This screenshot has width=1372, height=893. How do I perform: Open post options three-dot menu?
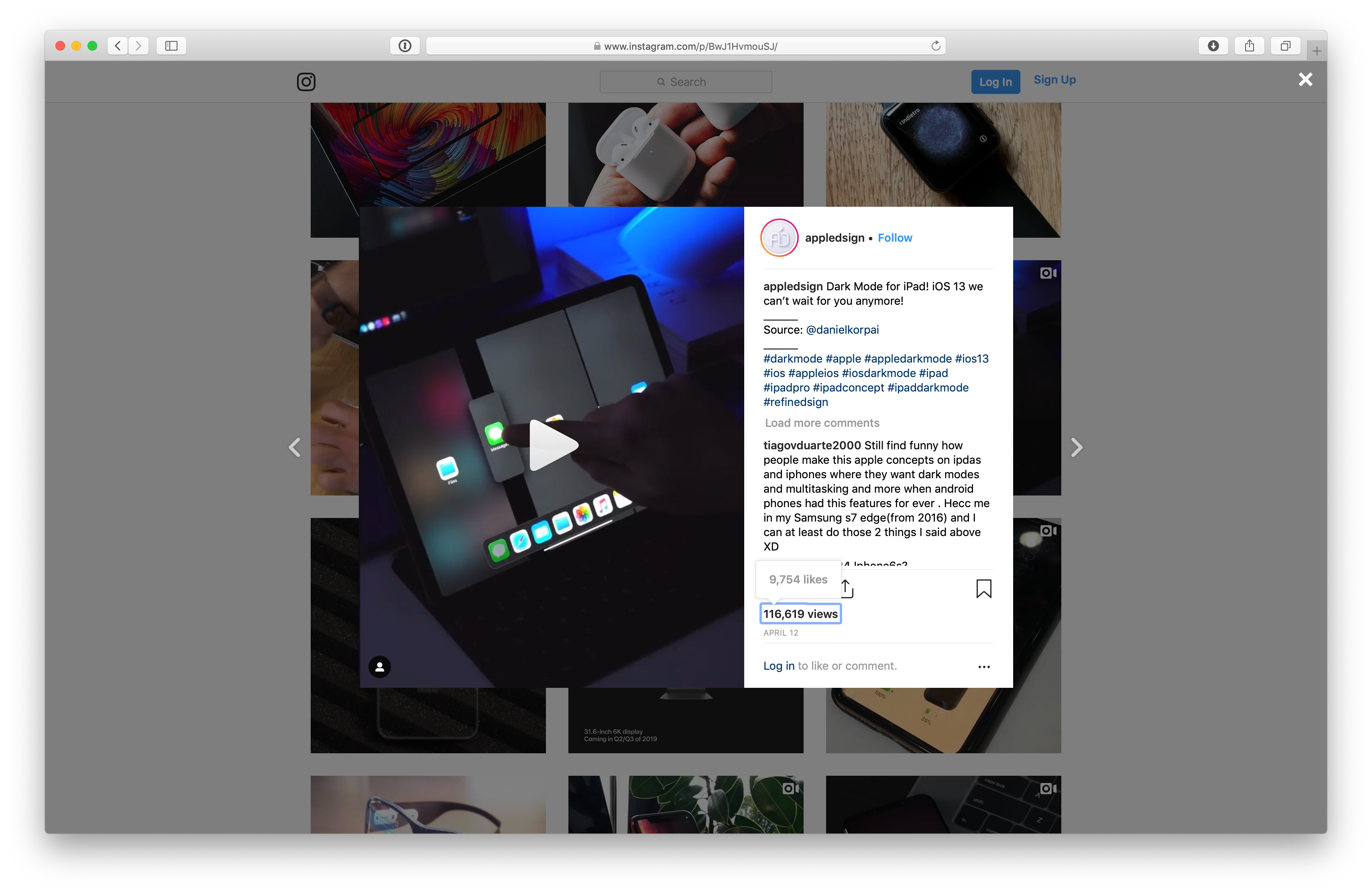tap(983, 667)
